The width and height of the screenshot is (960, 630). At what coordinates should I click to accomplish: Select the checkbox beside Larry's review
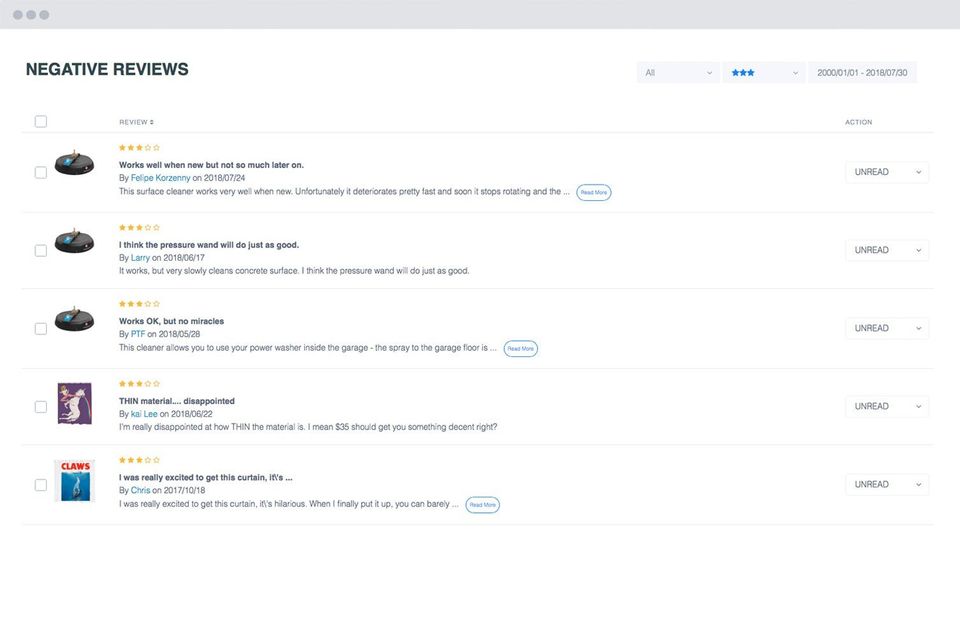click(x=41, y=250)
